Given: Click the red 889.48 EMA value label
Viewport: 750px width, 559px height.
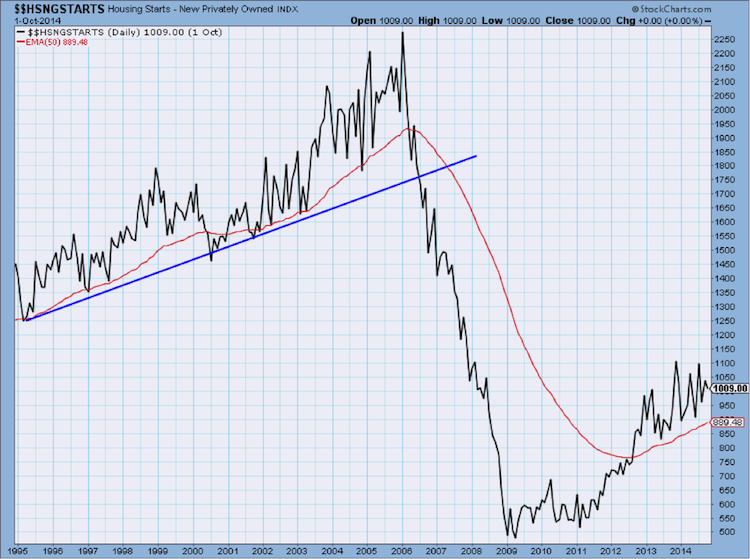Looking at the screenshot, I should [x=727, y=422].
